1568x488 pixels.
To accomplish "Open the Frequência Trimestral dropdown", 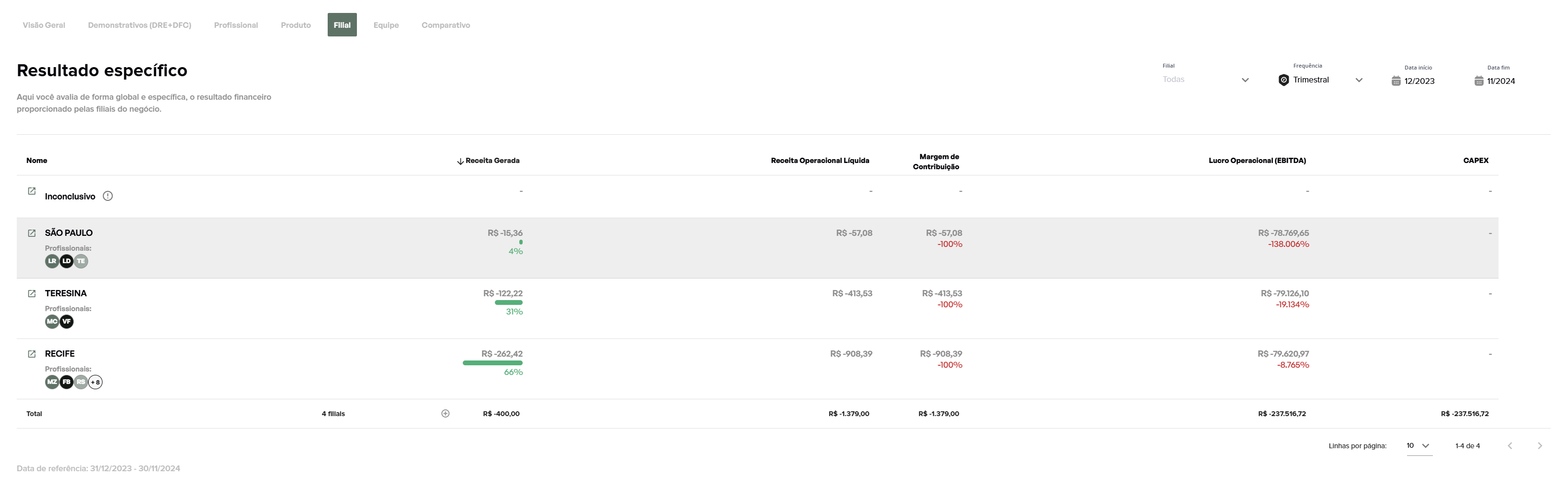I will click(x=1359, y=80).
